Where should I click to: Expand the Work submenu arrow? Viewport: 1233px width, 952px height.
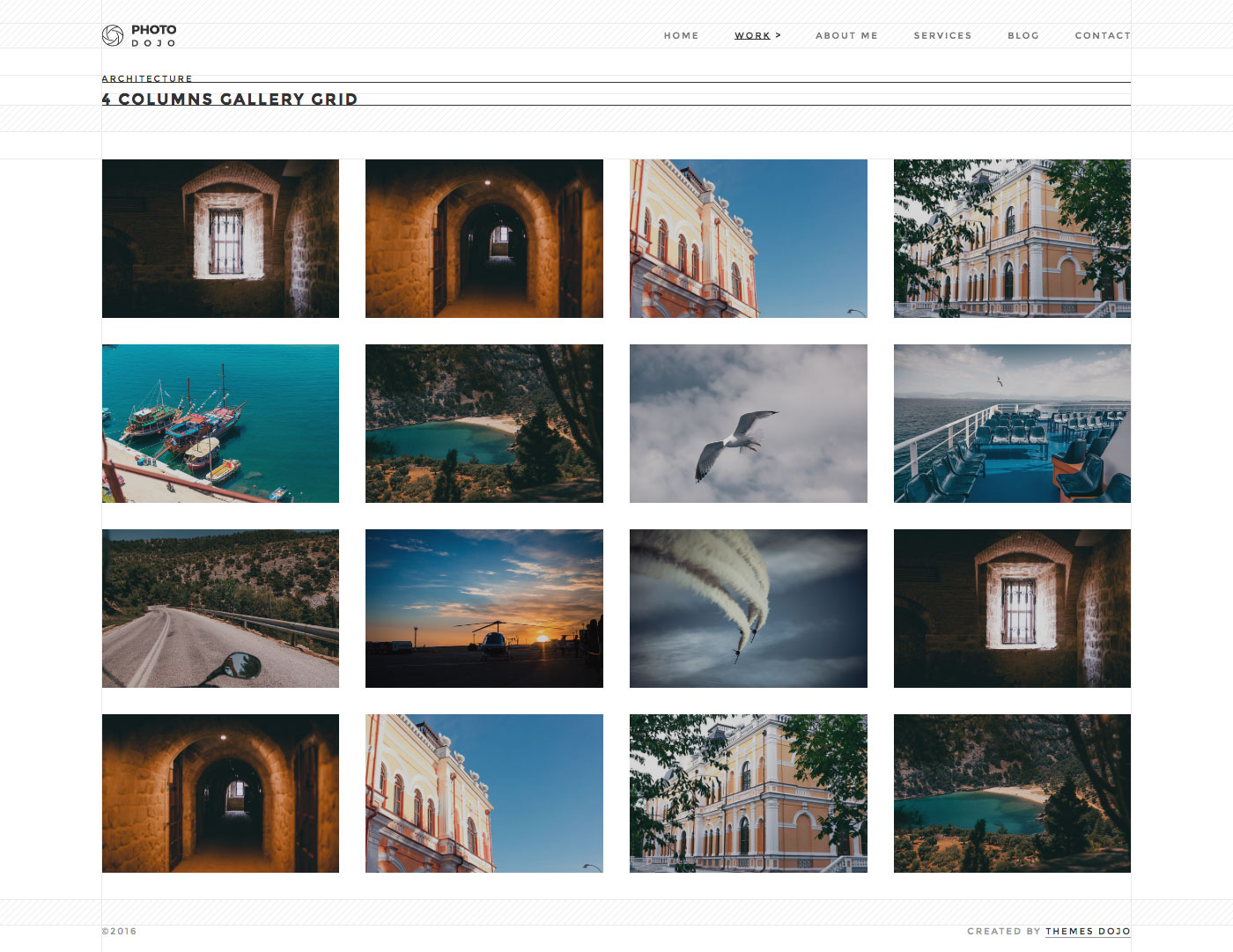[779, 36]
